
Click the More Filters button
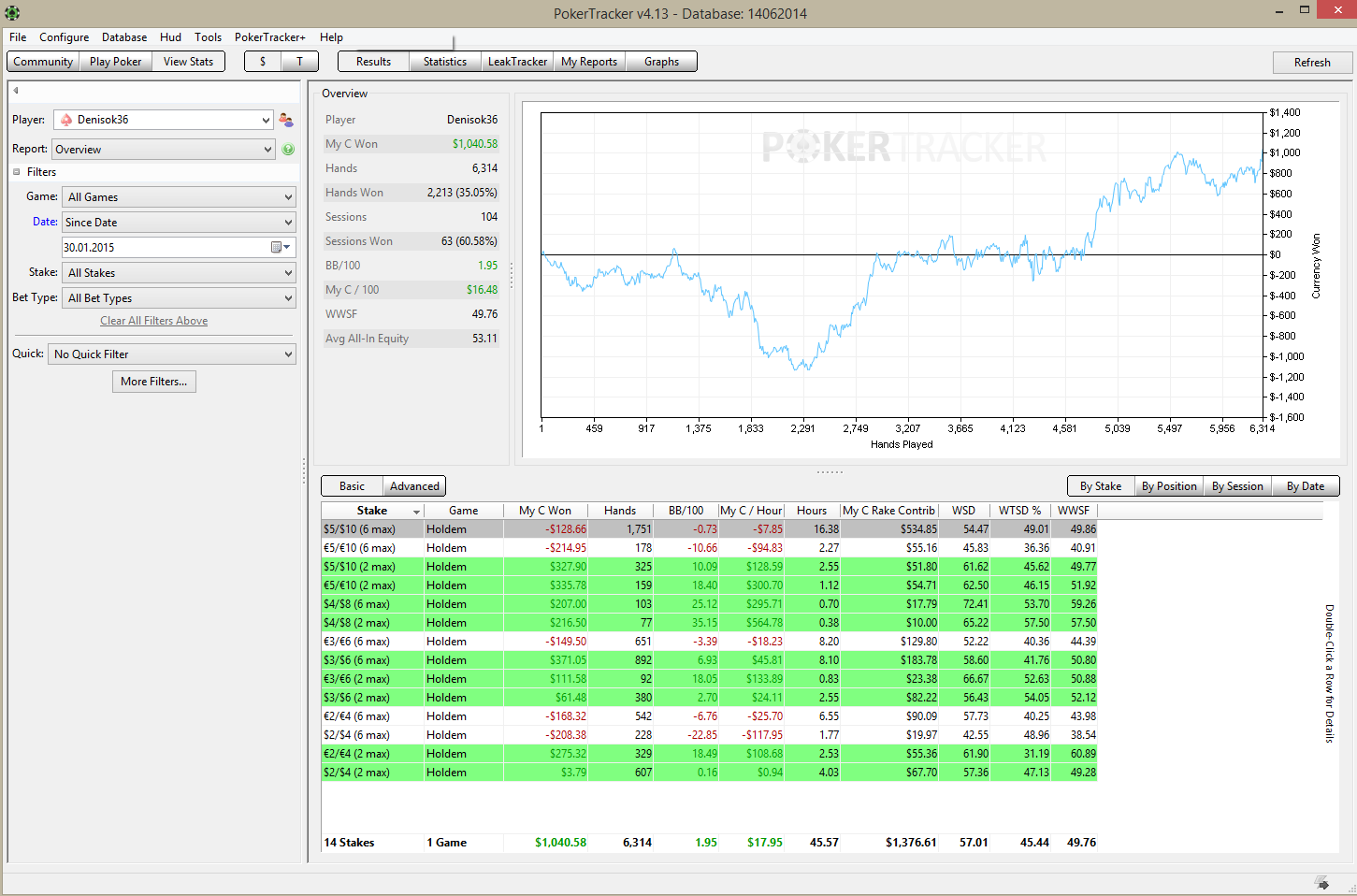(x=154, y=382)
